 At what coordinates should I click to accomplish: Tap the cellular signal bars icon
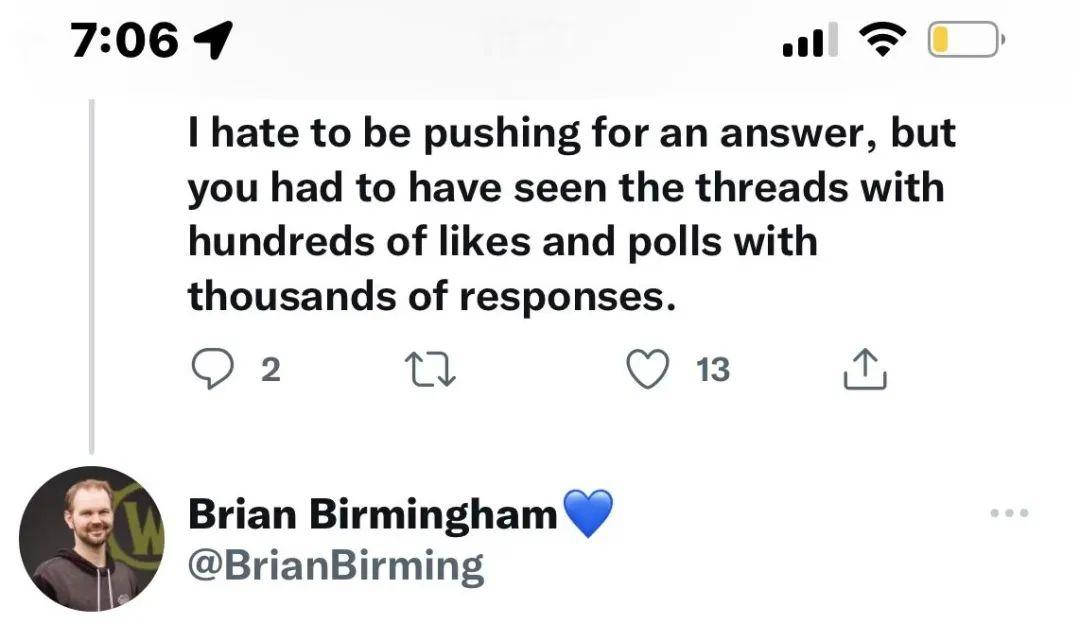tap(806, 41)
